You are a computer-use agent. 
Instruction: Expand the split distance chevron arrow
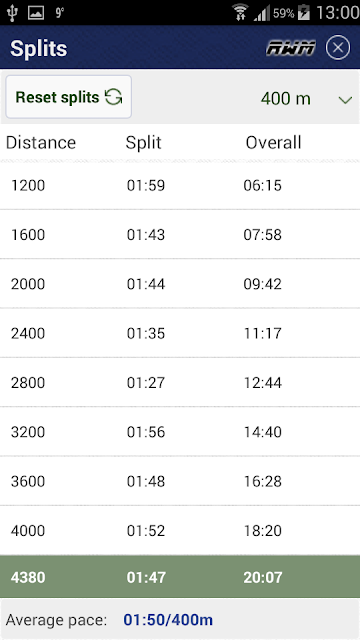345,100
